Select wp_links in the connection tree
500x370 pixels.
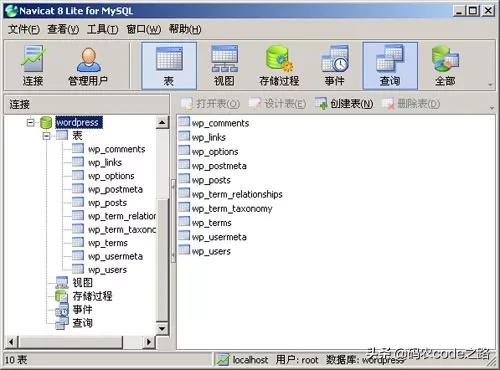(x=105, y=162)
